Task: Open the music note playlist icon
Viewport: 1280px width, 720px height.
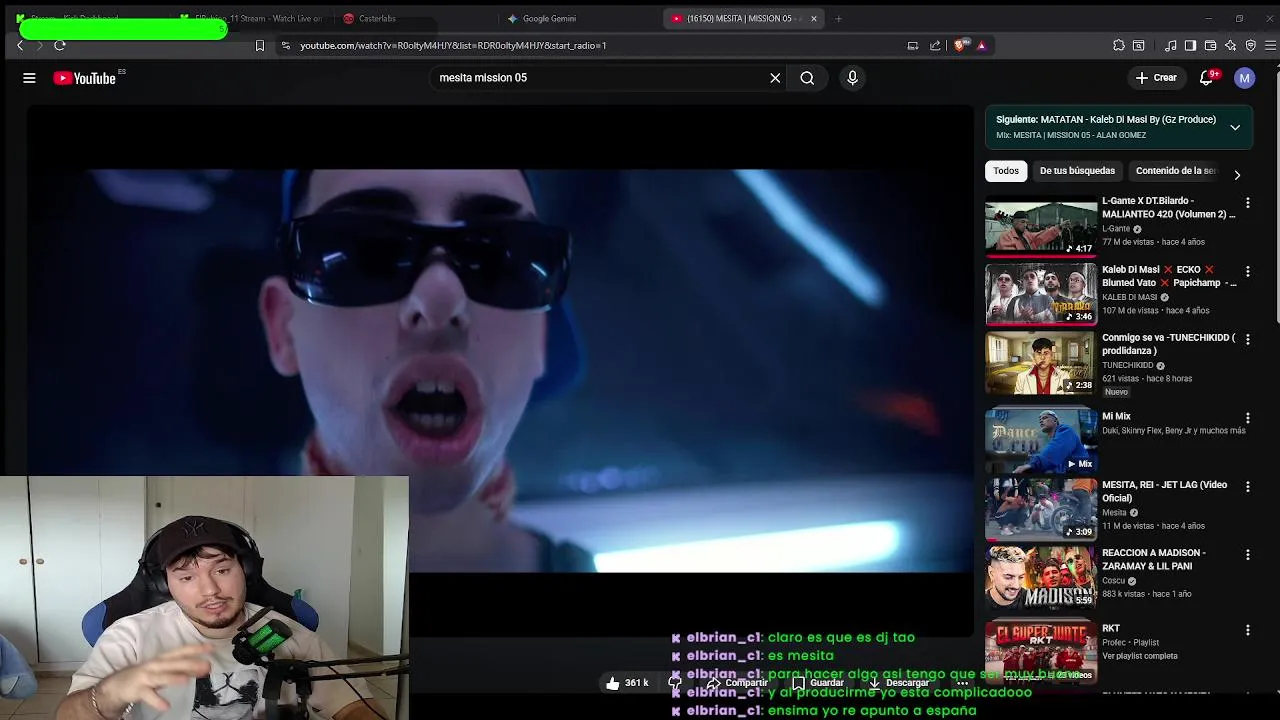Action: (x=1171, y=45)
